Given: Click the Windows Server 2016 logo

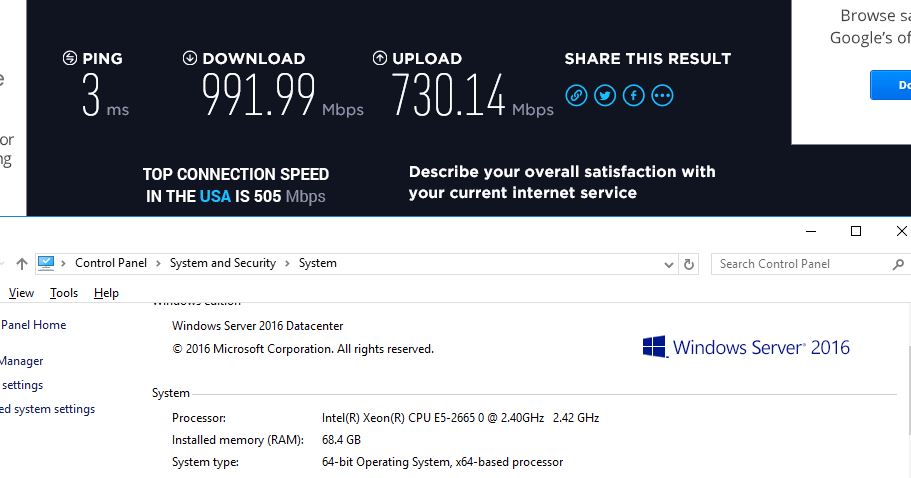Looking at the screenshot, I should coord(745,347).
